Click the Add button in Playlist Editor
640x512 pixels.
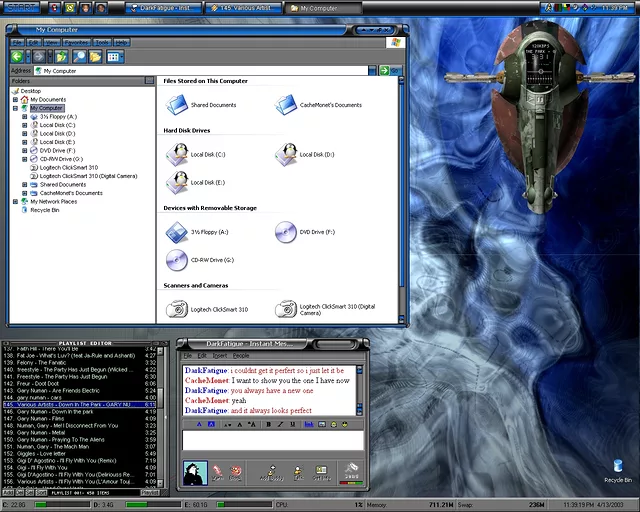pos(7,492)
